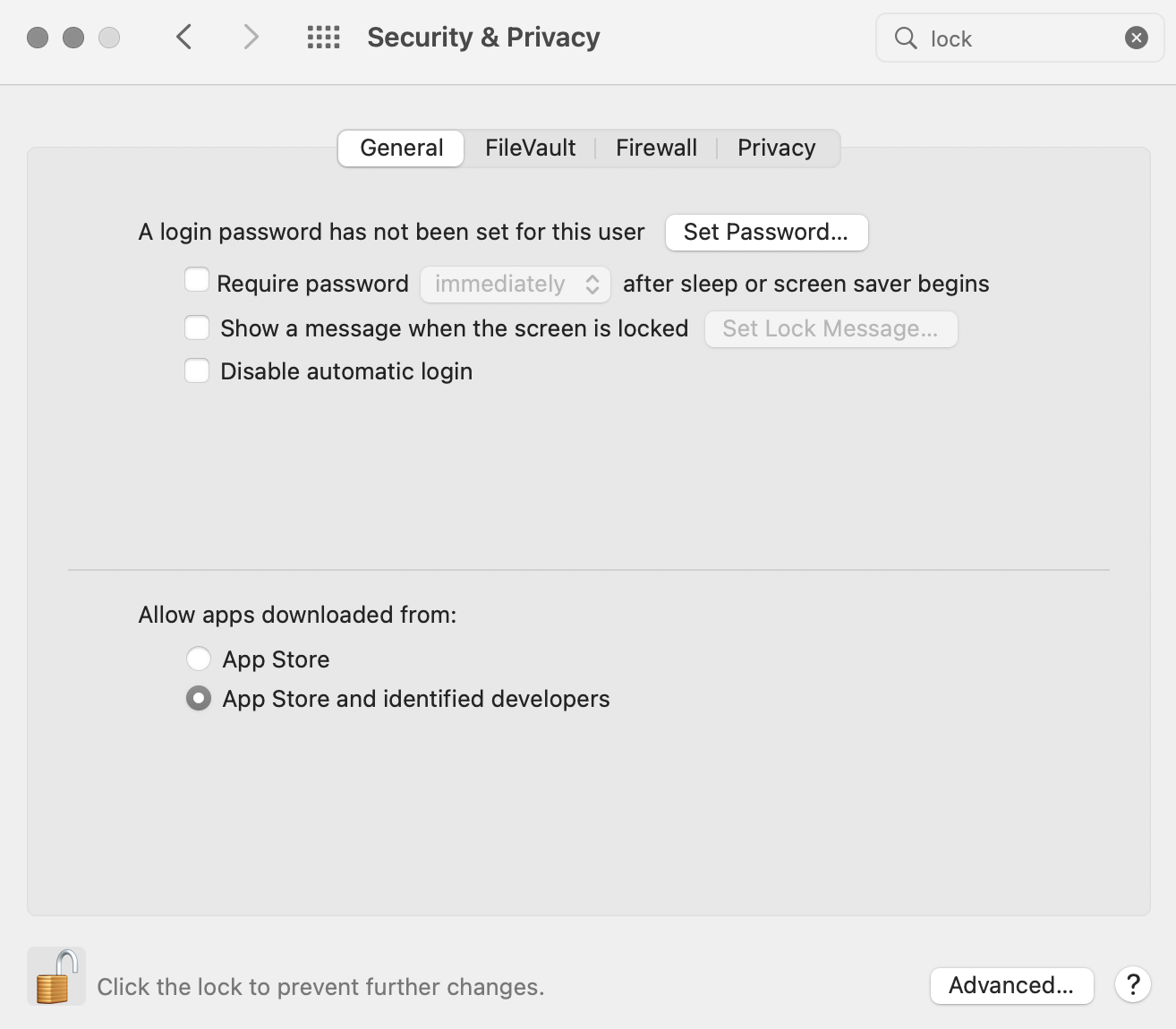1176x1029 pixels.
Task: Open the Advanced… settings button
Action: point(1011,985)
